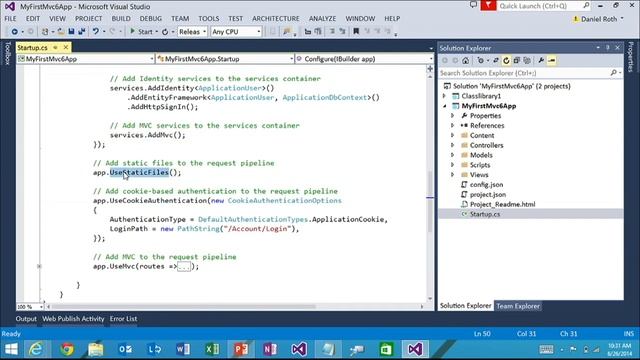This screenshot has height=360, width=640.
Task: Open the BUILD menu
Action: click(x=121, y=18)
